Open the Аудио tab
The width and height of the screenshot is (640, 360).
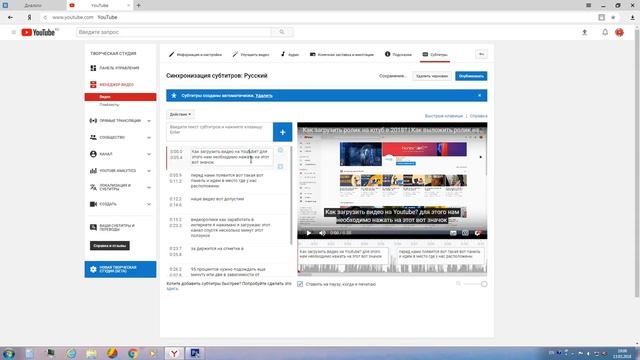click(x=290, y=54)
